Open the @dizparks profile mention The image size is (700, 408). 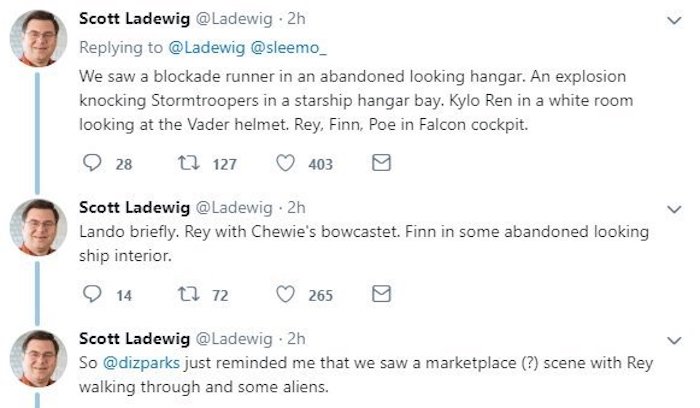point(136,361)
